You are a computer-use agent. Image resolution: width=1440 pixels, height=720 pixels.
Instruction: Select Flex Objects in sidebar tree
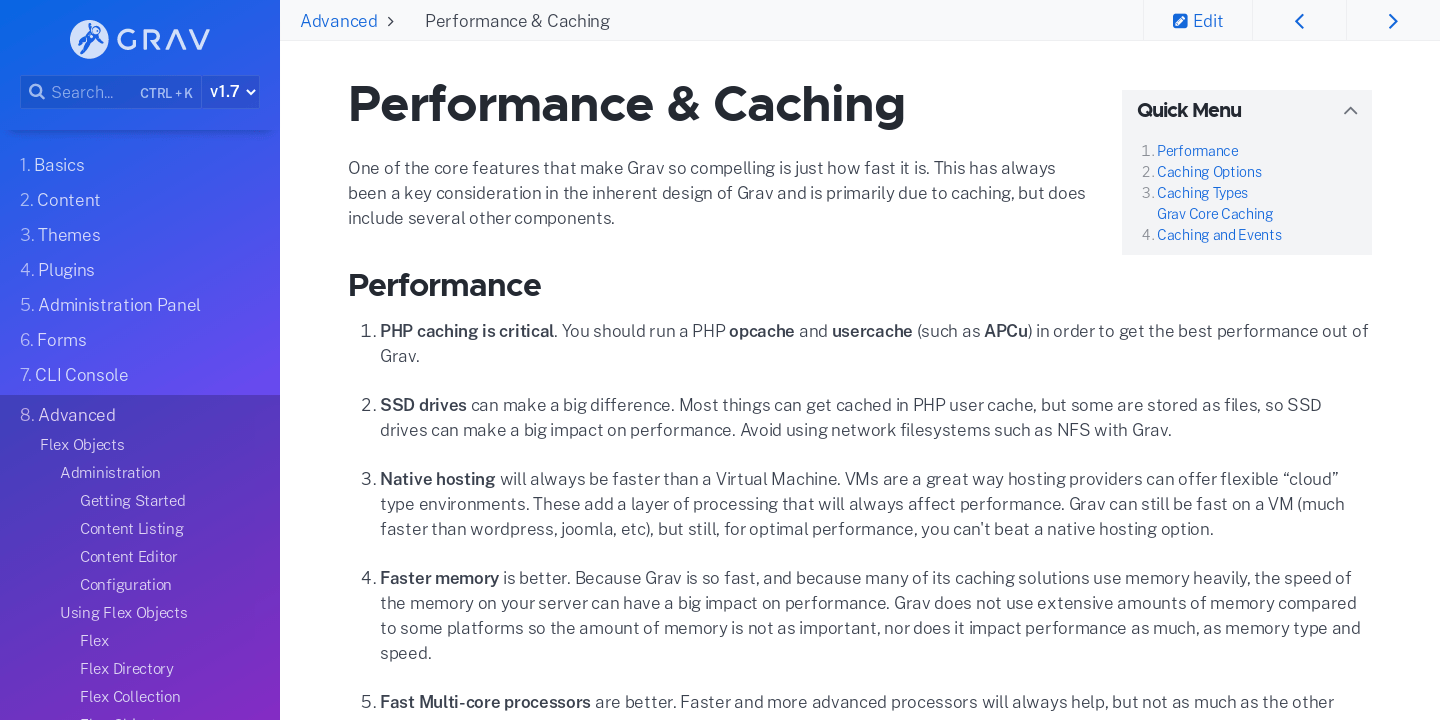point(82,445)
